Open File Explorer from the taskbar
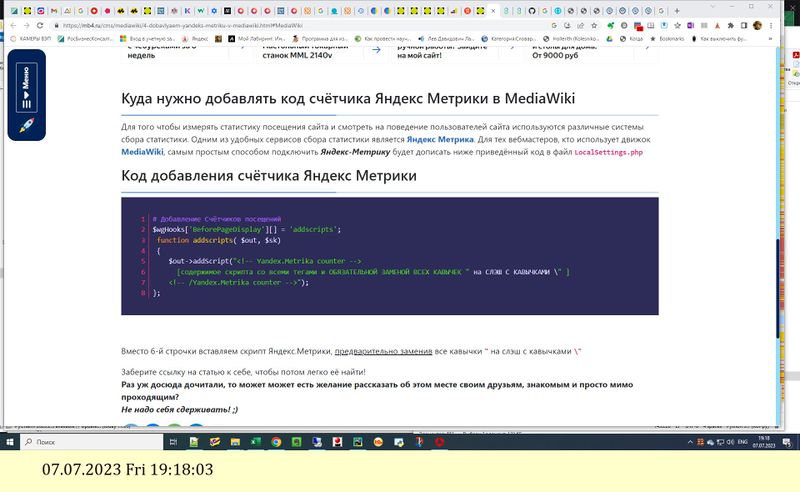This screenshot has width=800, height=492. pos(235,442)
